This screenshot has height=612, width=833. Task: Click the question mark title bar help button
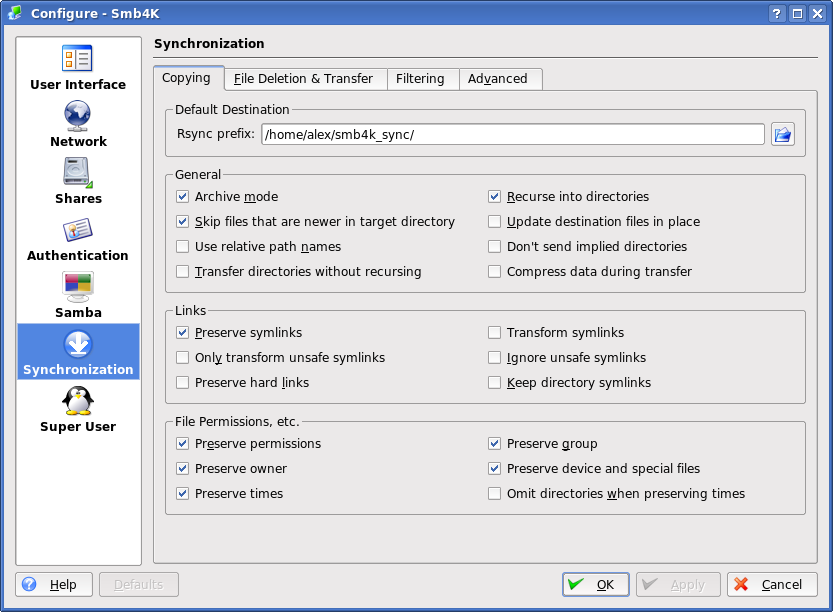[x=777, y=13]
